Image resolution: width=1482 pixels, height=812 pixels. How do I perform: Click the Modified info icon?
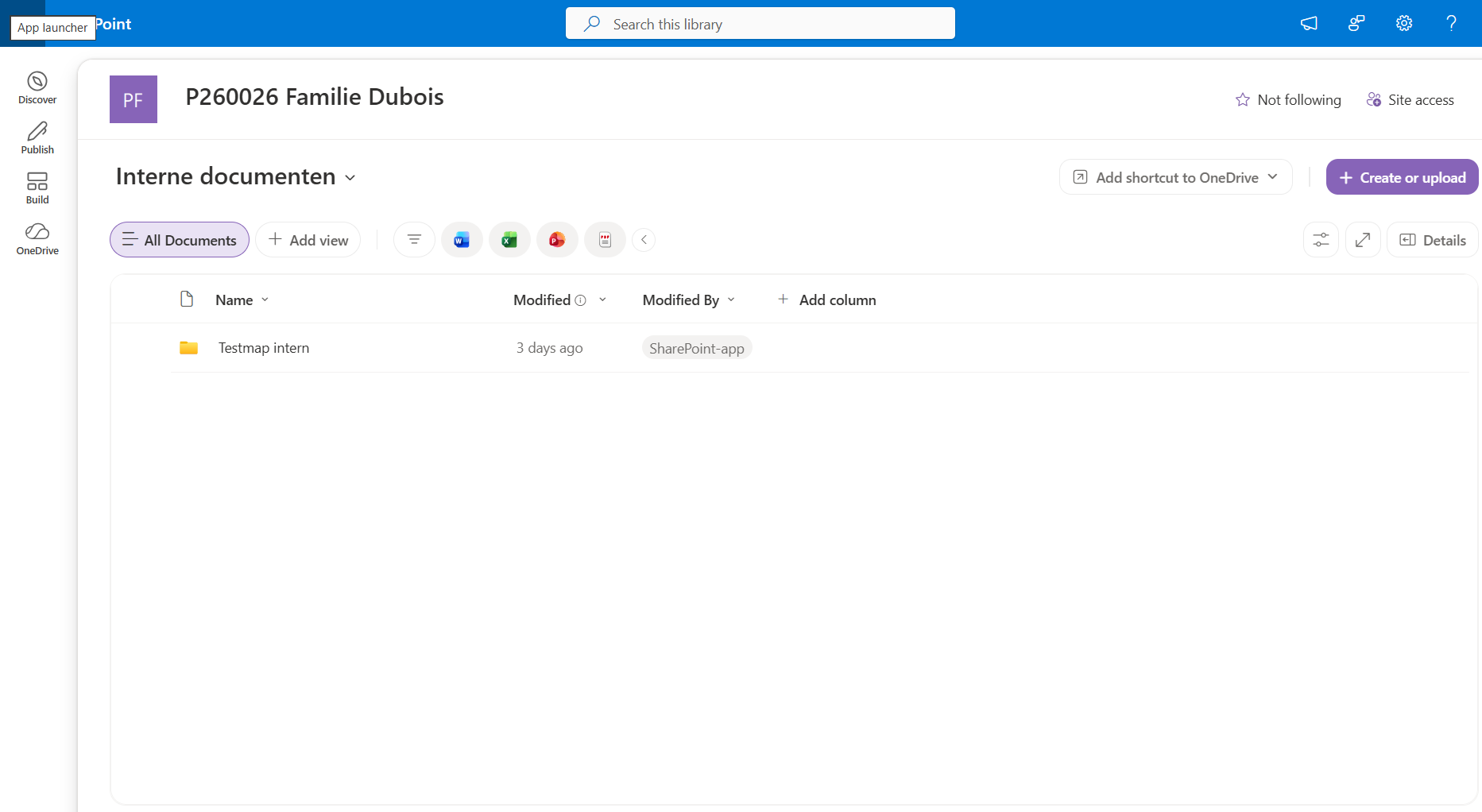tap(580, 300)
